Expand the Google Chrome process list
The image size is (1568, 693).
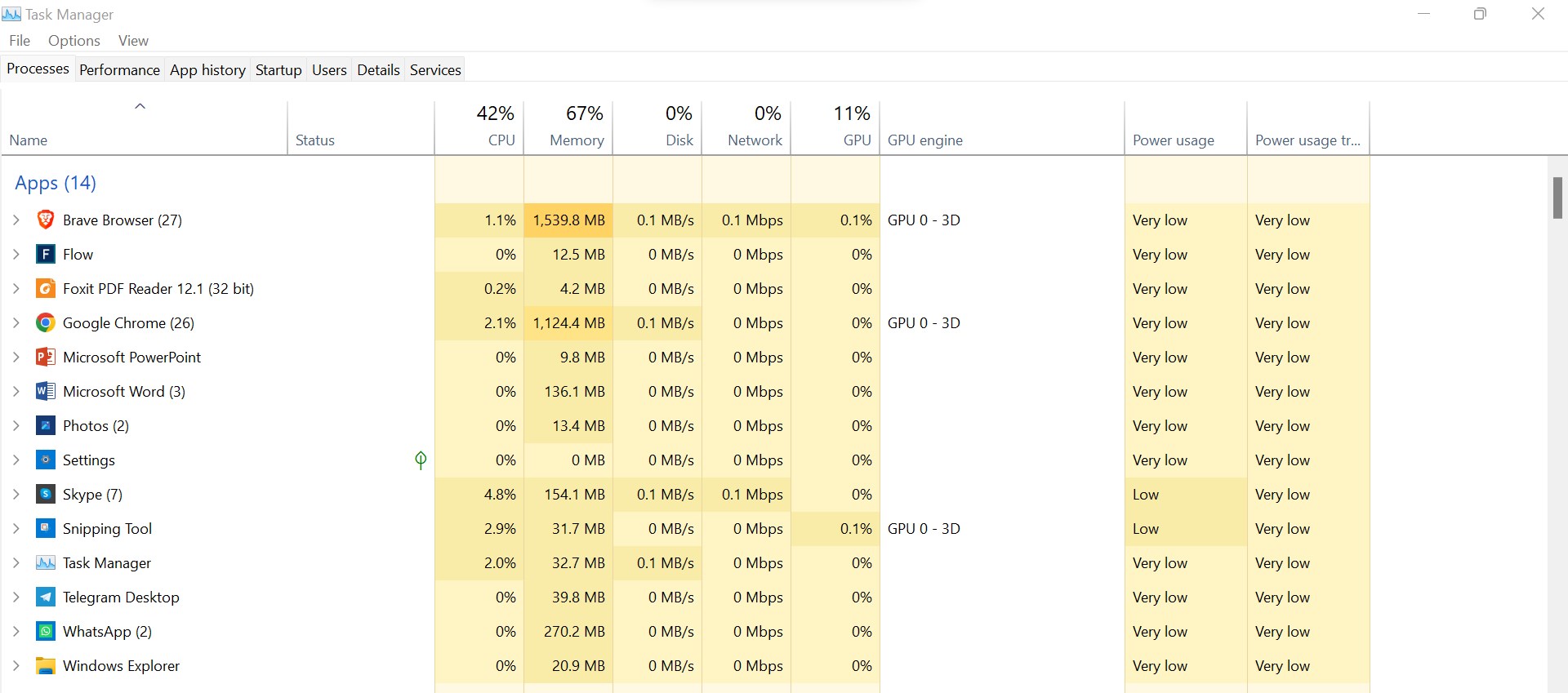coord(16,322)
